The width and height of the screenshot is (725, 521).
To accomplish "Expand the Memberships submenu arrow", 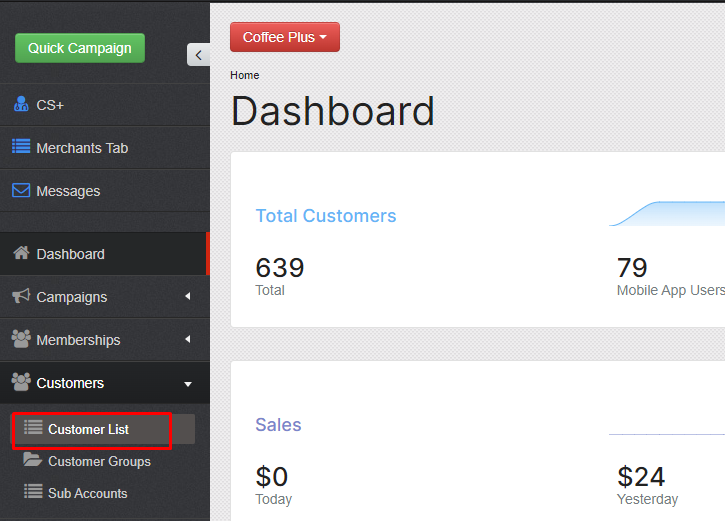I will click(188, 339).
